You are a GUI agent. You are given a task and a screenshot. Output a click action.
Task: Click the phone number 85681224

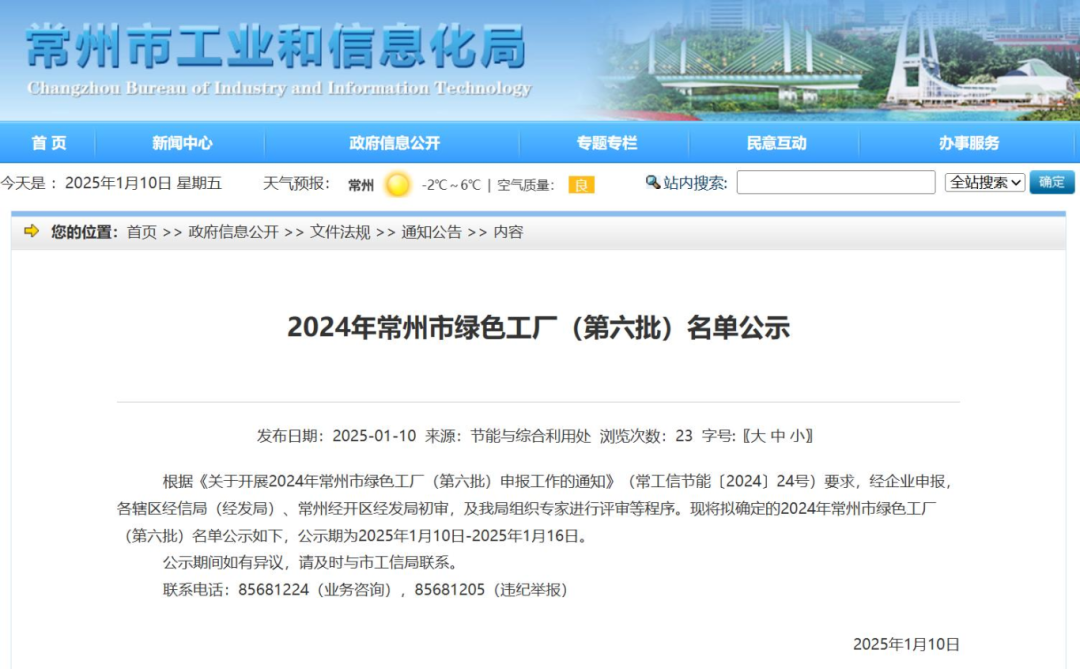coord(273,590)
